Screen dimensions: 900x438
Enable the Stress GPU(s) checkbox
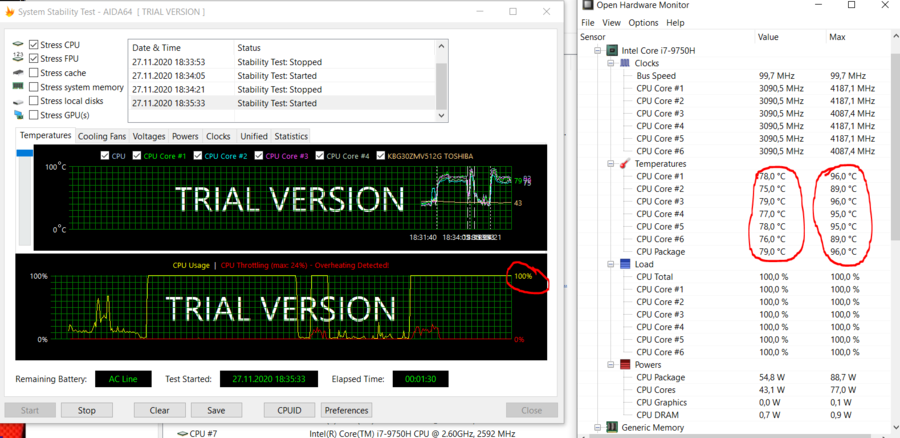click(34, 115)
